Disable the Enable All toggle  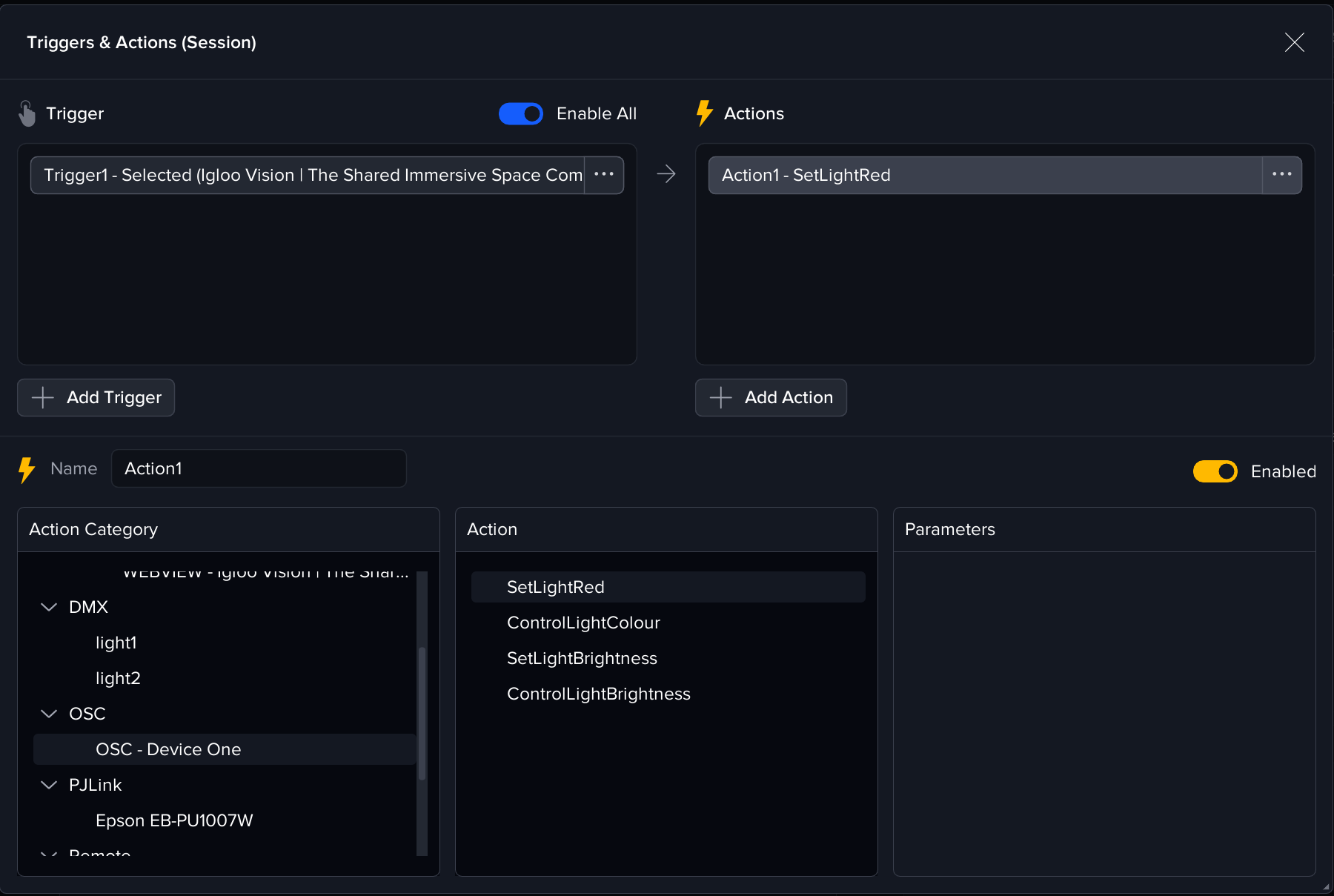521,113
